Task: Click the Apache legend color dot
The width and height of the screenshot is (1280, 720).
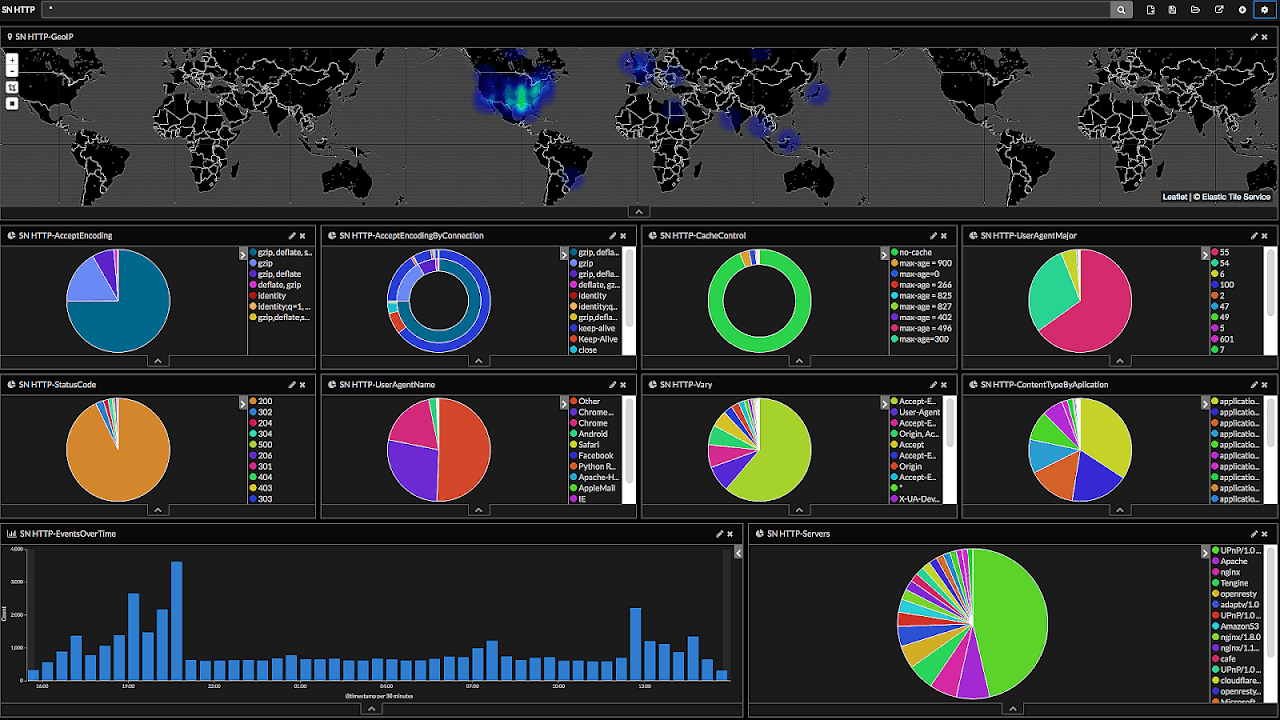Action: click(x=1215, y=562)
